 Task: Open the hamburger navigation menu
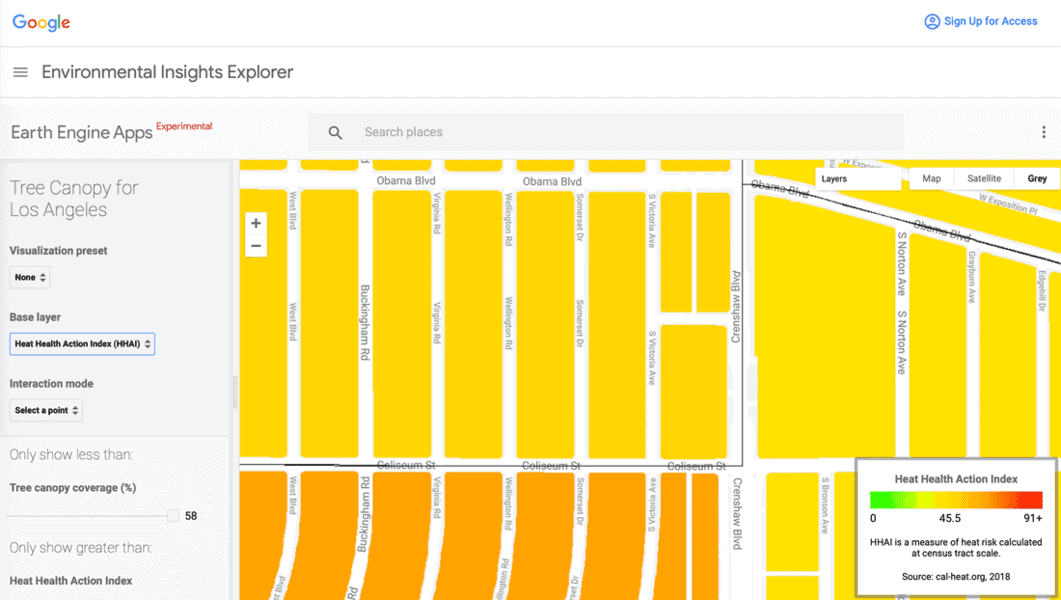(x=20, y=72)
